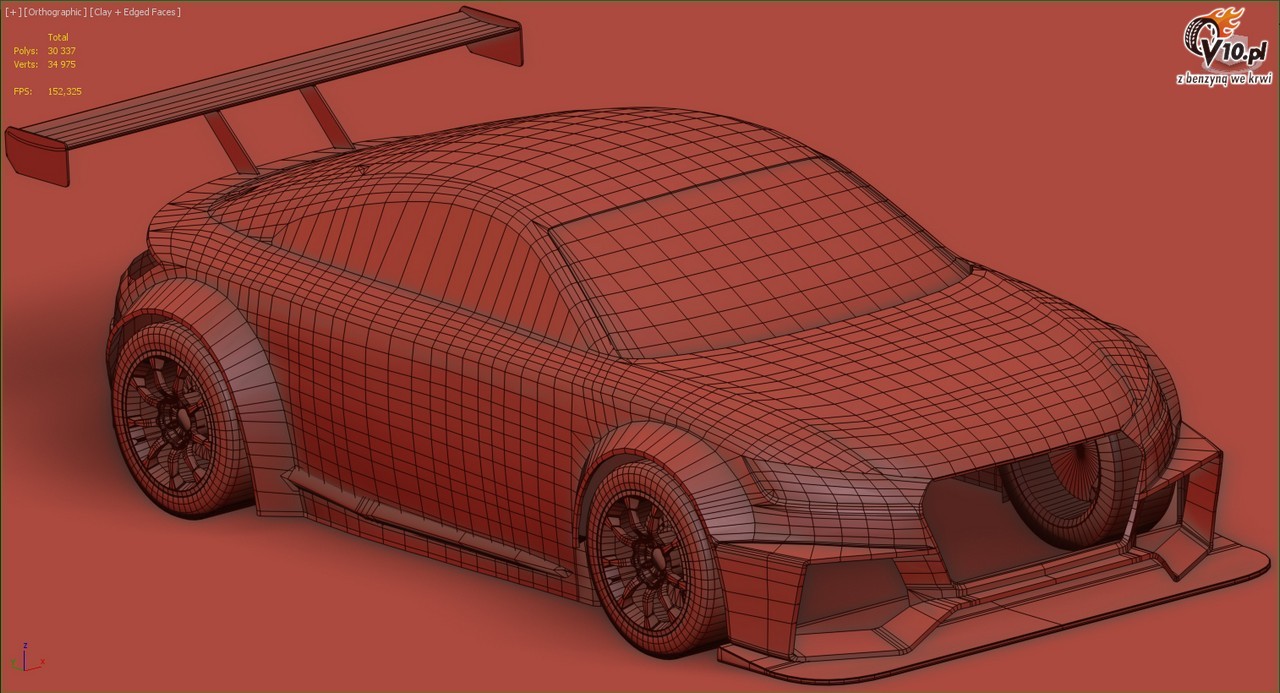Open the Clay + Edged Faces shading menu
Screen dimensions: 1280x693
pos(135,12)
